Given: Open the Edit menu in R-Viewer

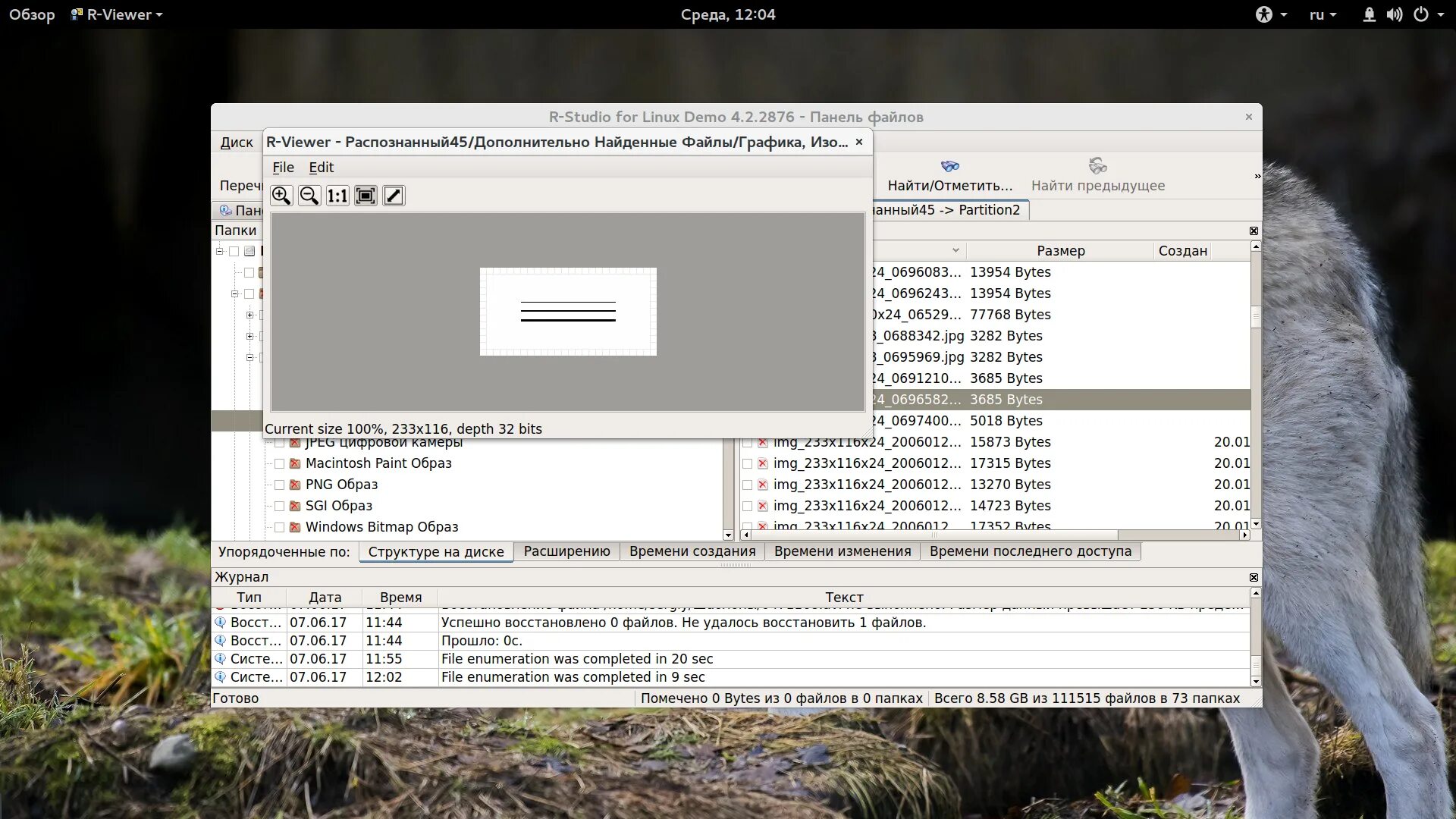Looking at the screenshot, I should [321, 168].
